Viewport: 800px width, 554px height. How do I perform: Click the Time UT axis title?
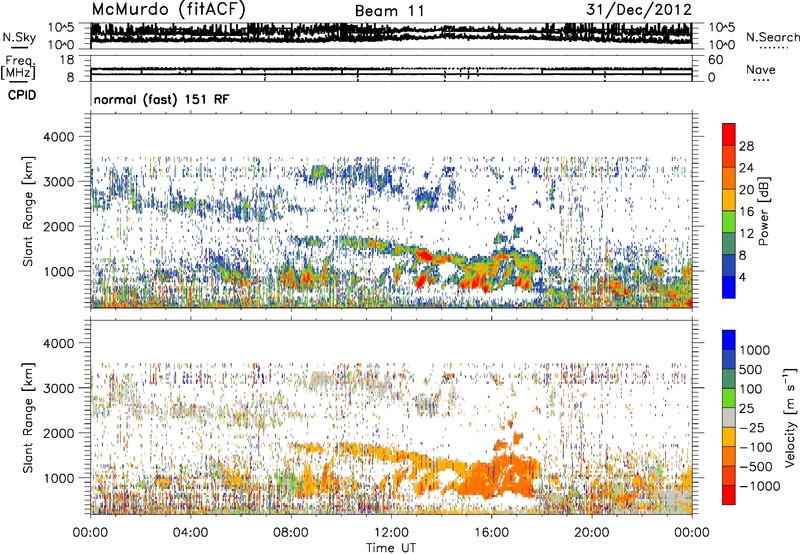pyautogui.click(x=391, y=548)
